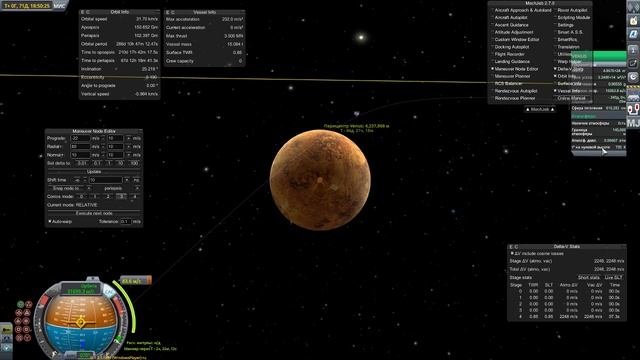Click the Tolerance input field
640x360 pixels.
click(x=126, y=222)
